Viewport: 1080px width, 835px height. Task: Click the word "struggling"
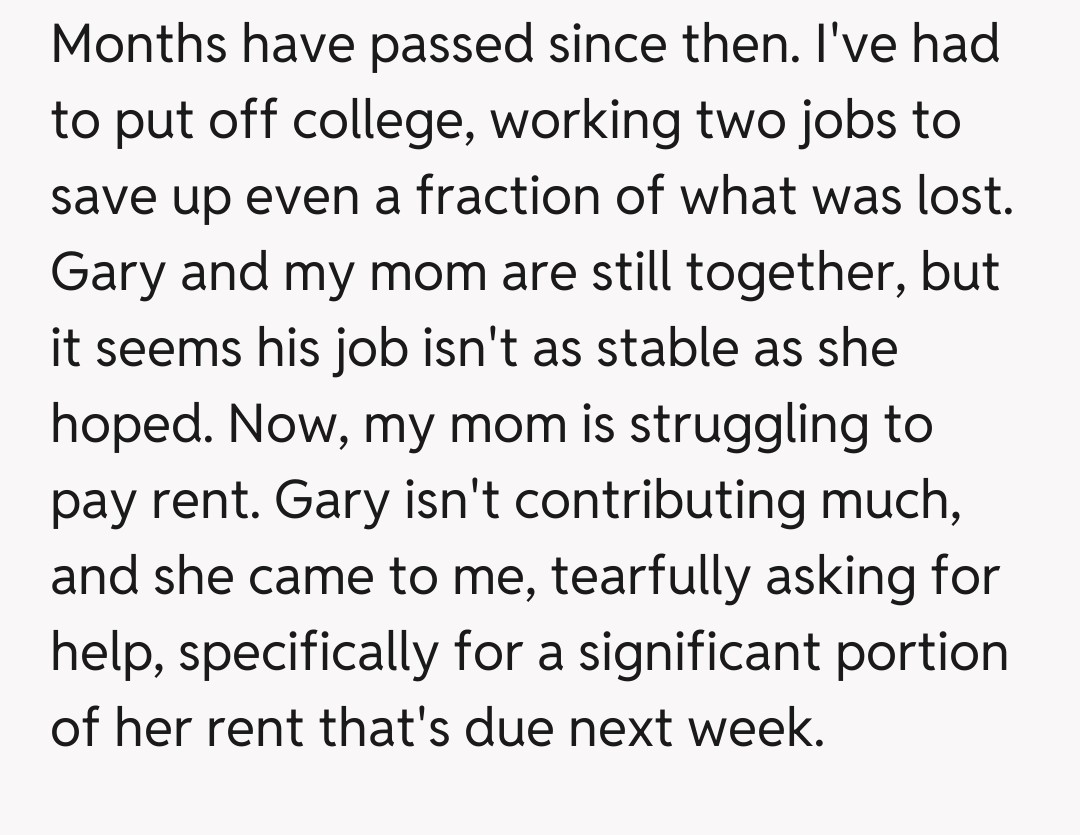[x=748, y=425]
